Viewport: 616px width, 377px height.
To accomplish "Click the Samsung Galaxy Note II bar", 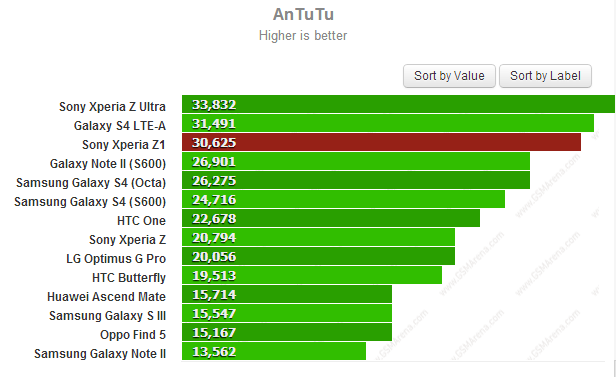I will click(274, 351).
